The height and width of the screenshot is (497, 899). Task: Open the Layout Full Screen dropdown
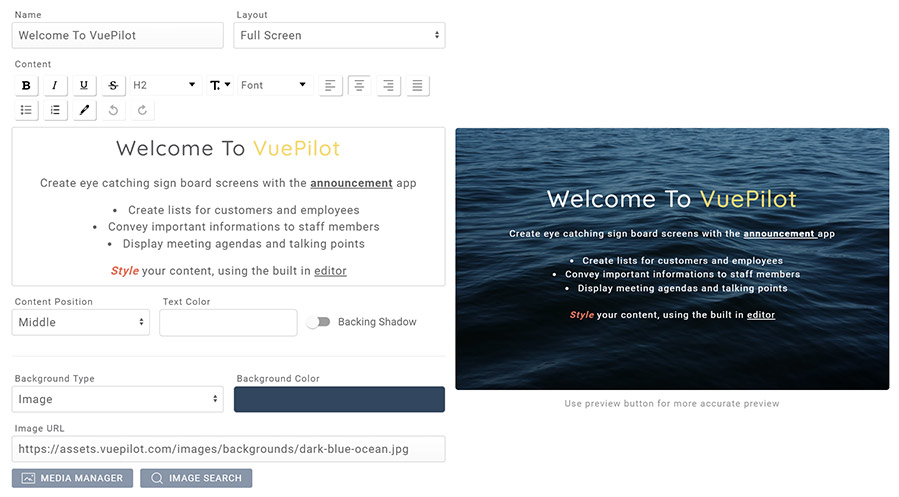(x=339, y=36)
